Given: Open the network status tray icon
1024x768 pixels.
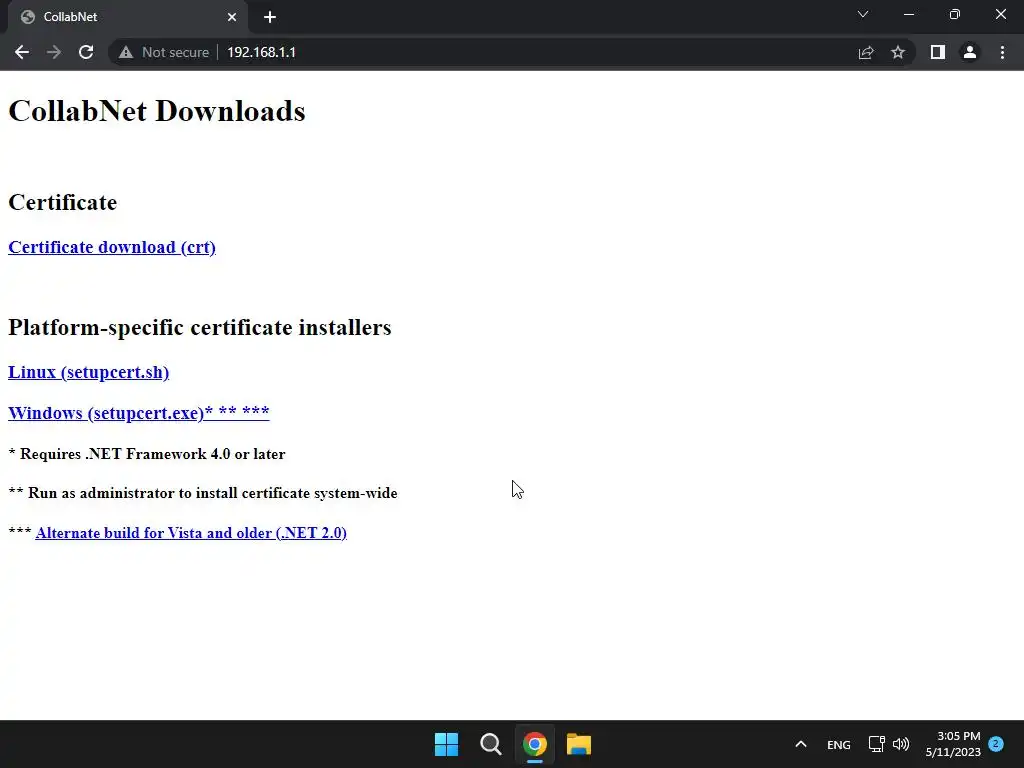Looking at the screenshot, I should coord(876,744).
